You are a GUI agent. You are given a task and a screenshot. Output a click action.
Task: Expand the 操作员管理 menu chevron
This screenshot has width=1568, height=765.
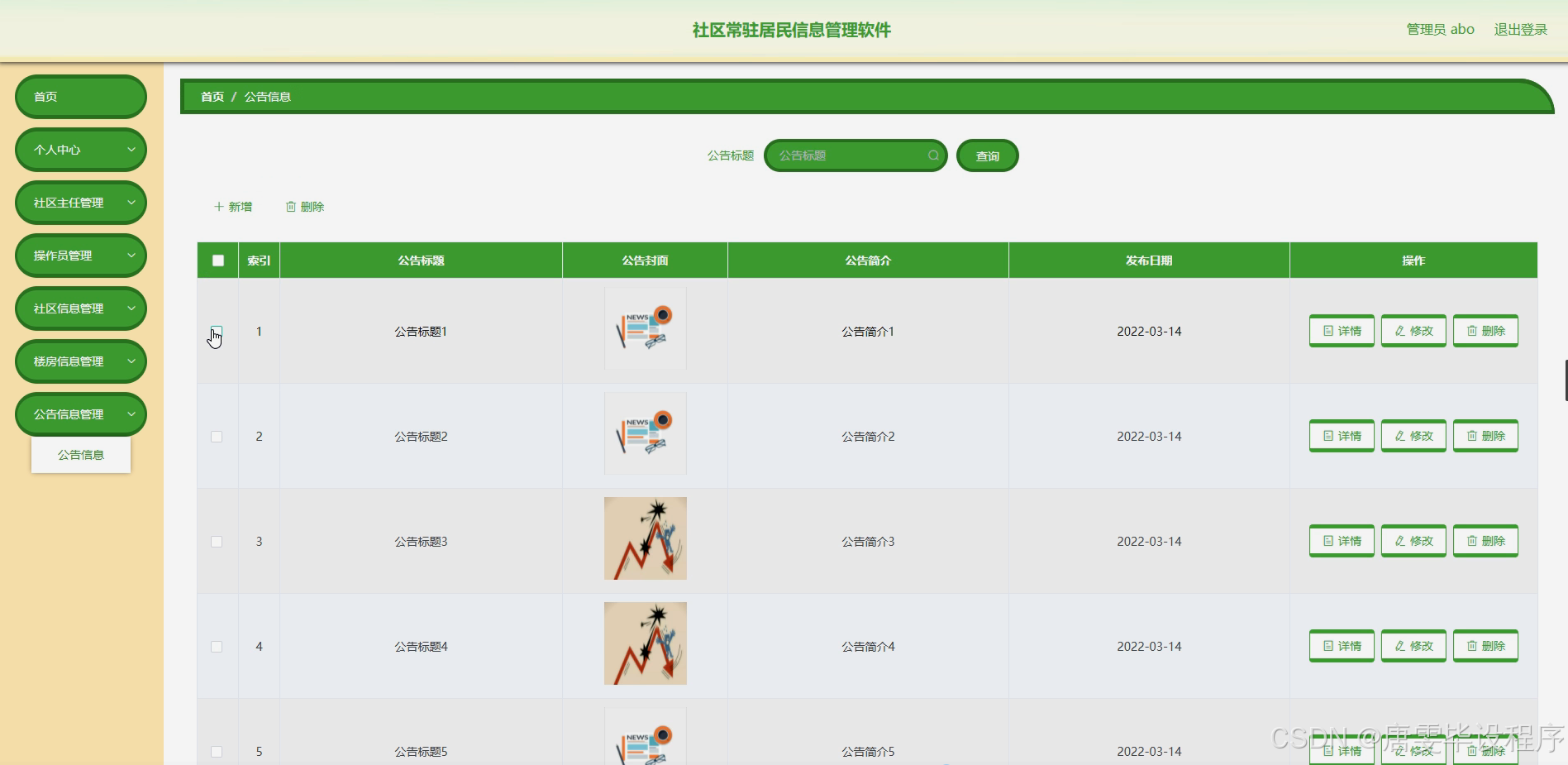click(x=131, y=256)
